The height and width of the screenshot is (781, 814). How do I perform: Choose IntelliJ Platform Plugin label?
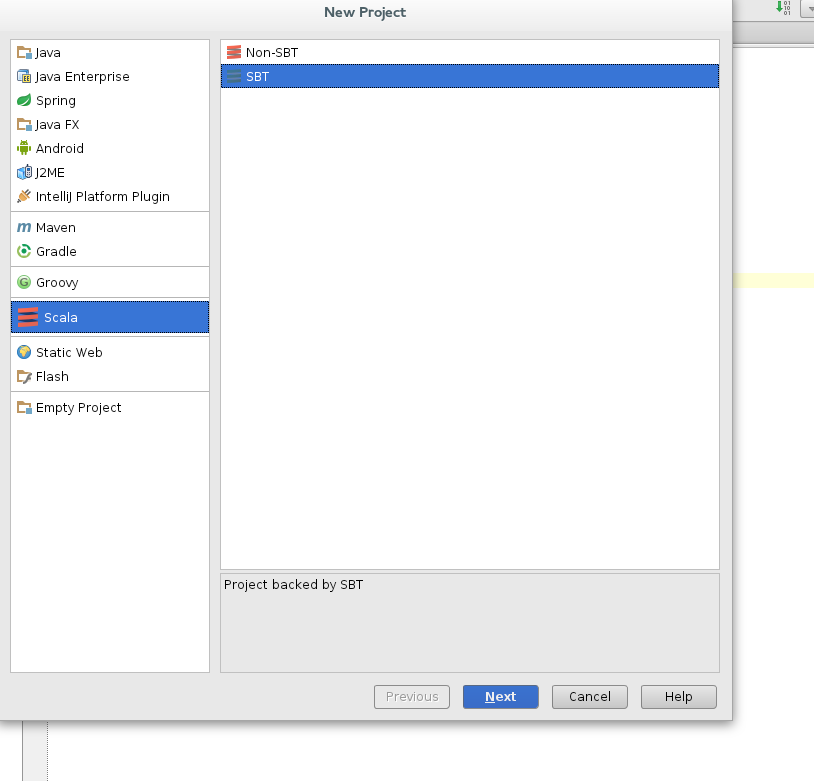coord(103,196)
